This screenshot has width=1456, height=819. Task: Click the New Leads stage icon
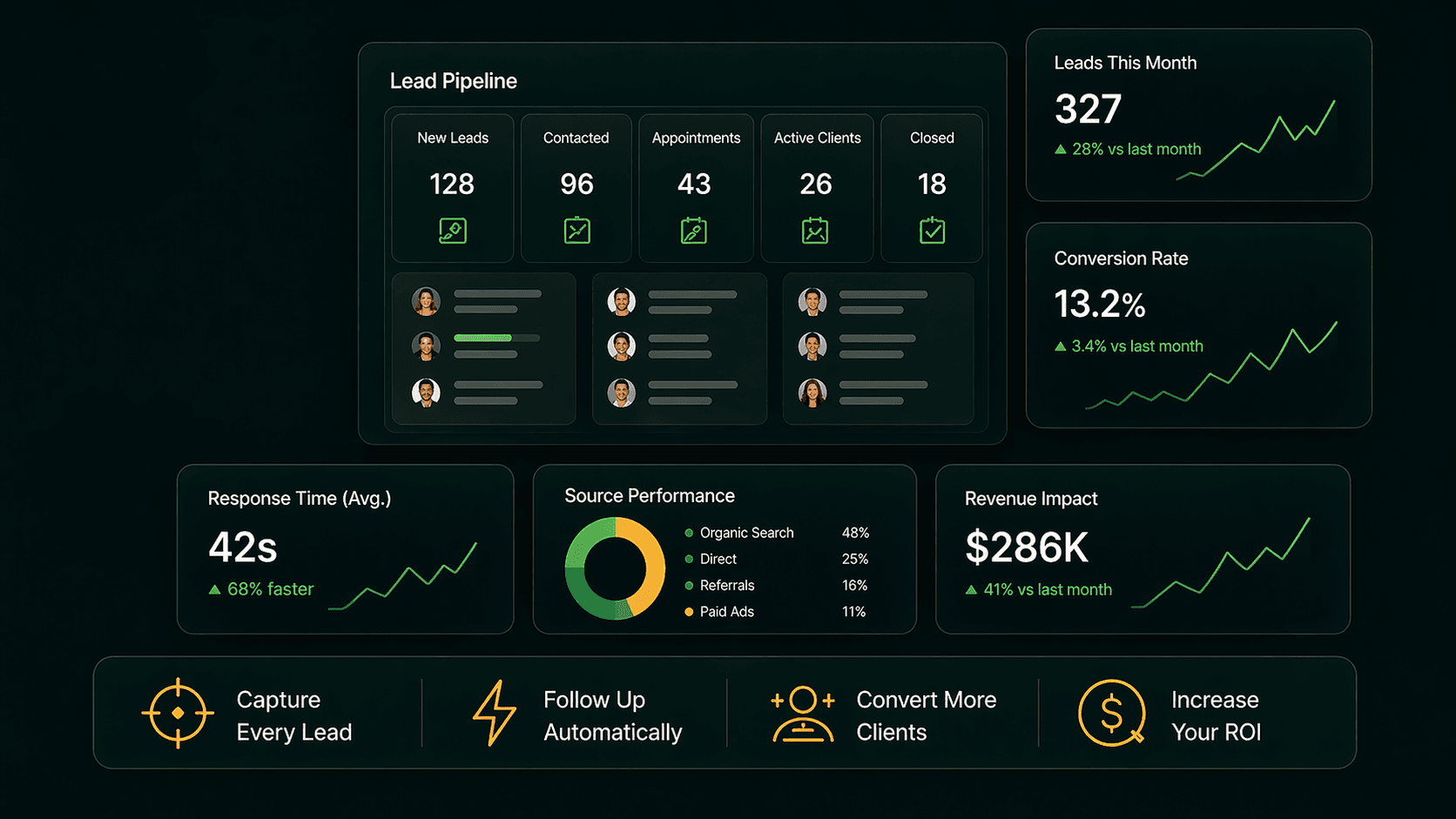point(452,230)
